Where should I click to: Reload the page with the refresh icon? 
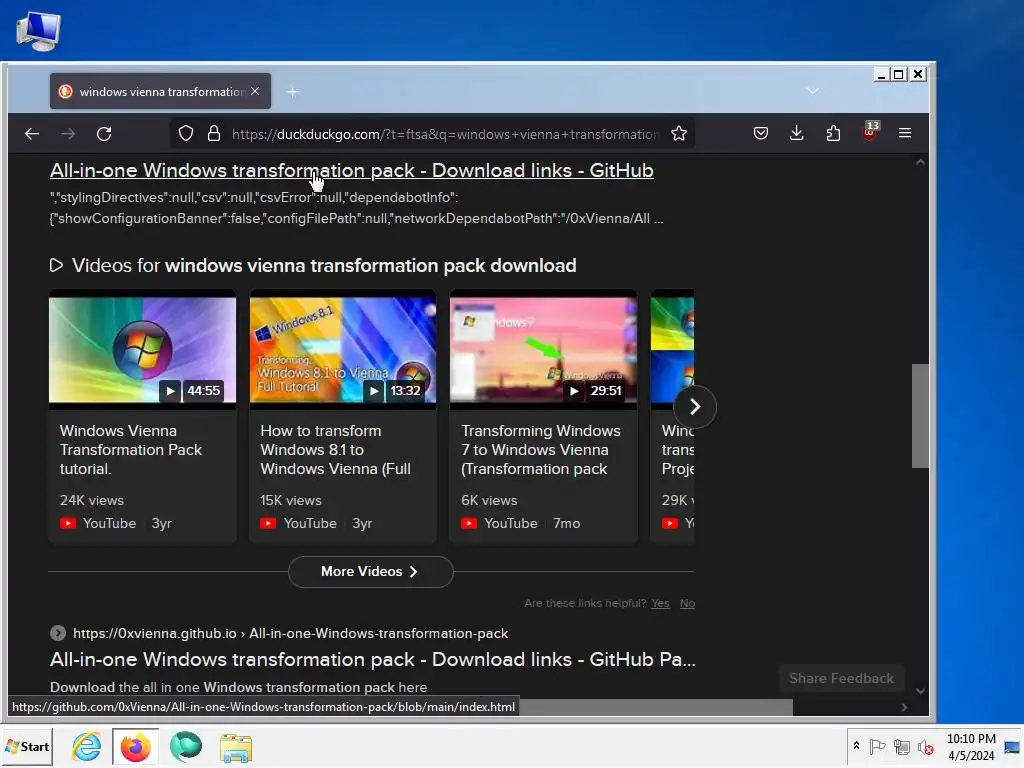pyautogui.click(x=104, y=134)
